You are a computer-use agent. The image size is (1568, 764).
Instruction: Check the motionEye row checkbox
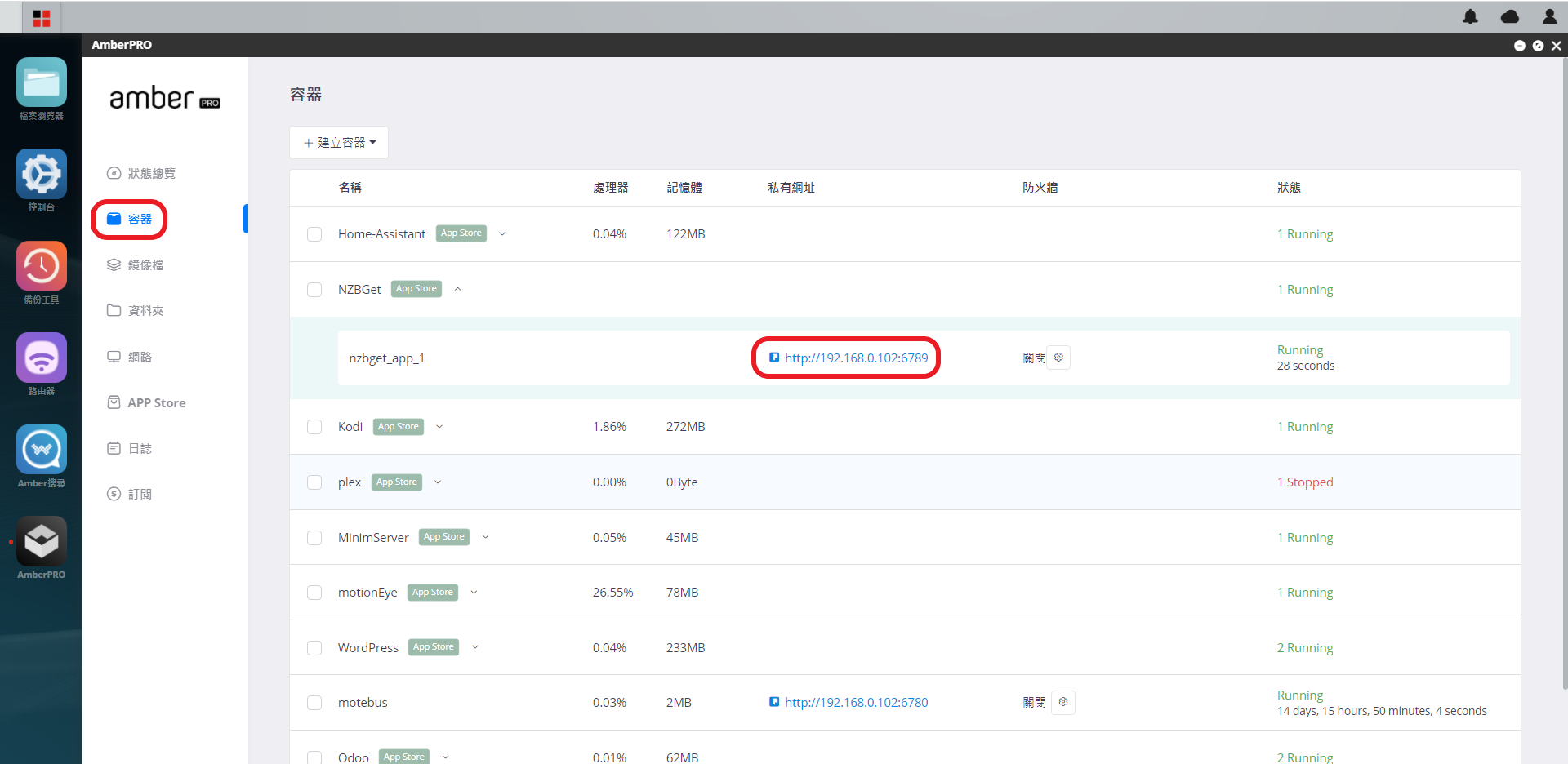[x=314, y=593]
